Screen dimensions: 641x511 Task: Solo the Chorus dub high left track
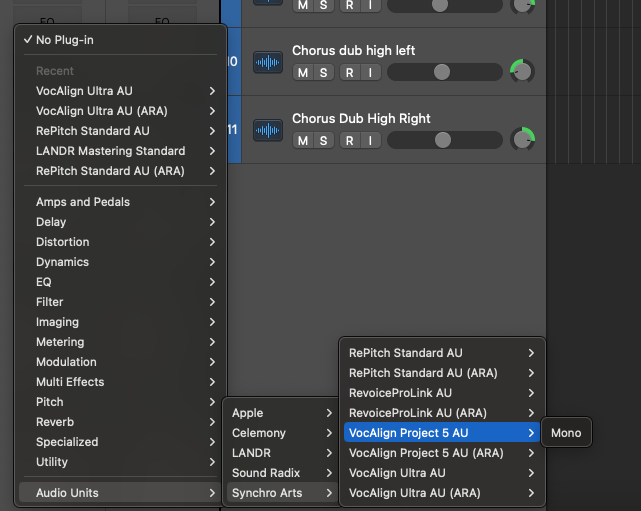point(323,72)
